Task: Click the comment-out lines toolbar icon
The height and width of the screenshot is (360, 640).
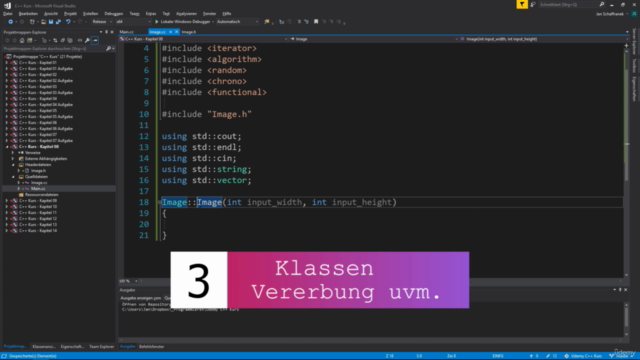Action: pos(299,22)
